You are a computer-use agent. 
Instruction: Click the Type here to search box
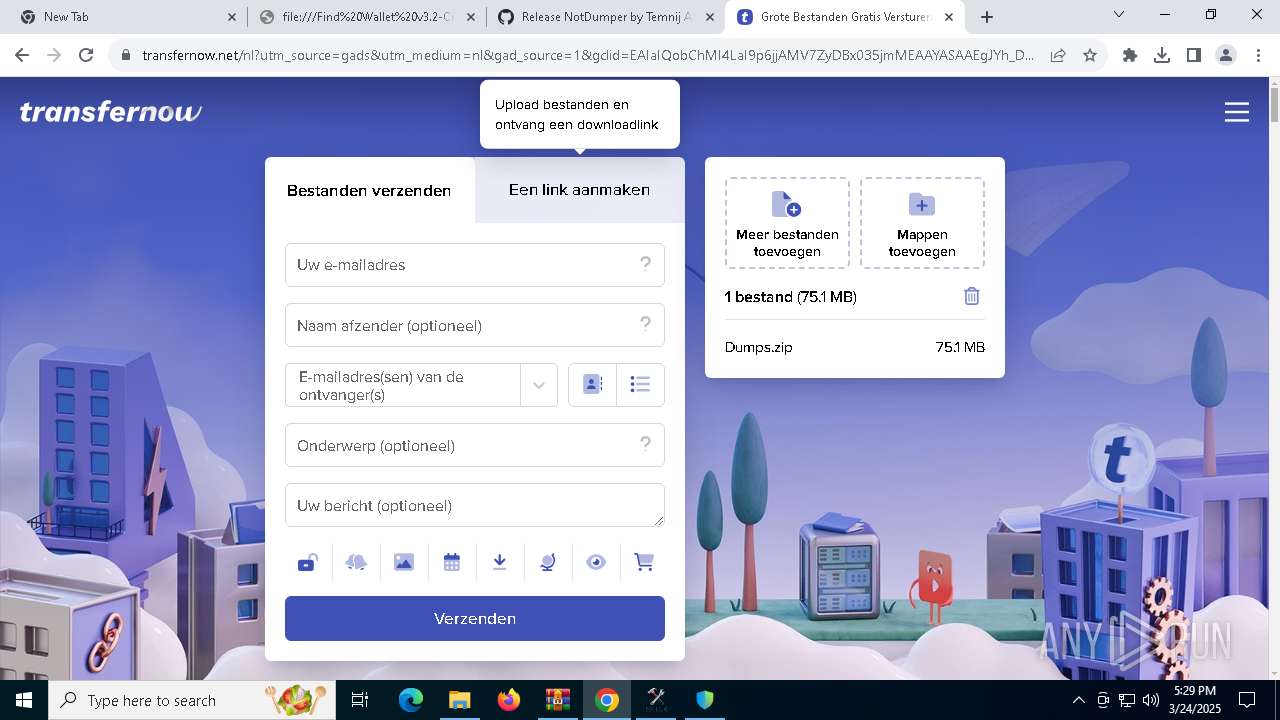[x=192, y=700]
